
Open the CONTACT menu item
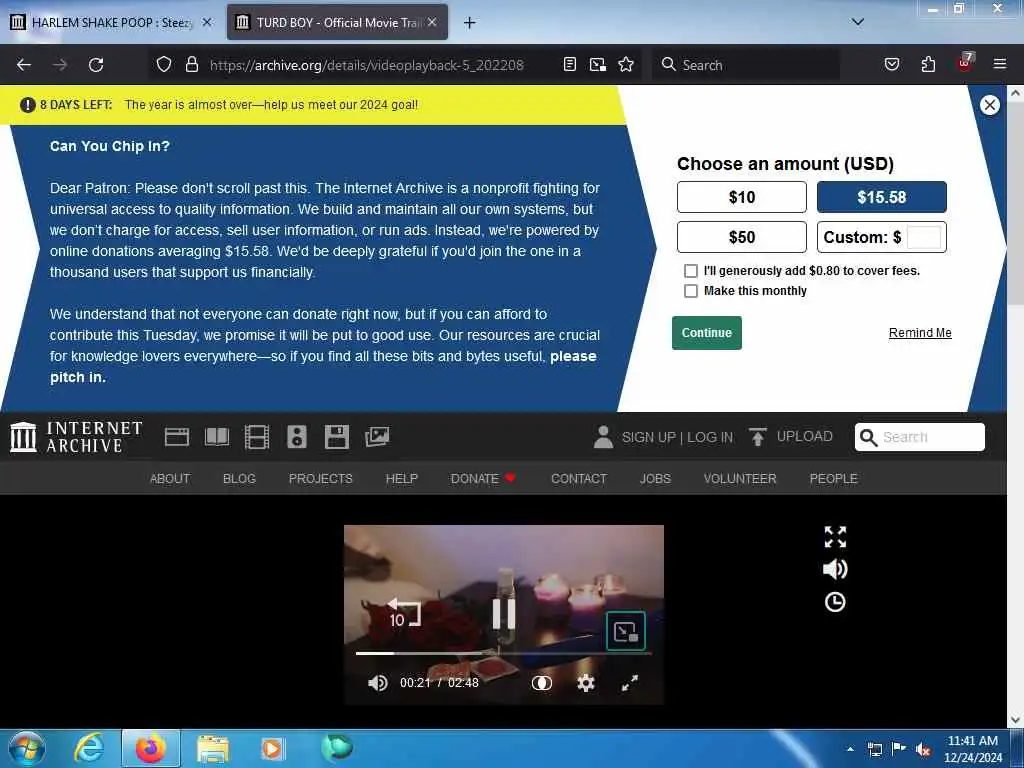click(579, 479)
